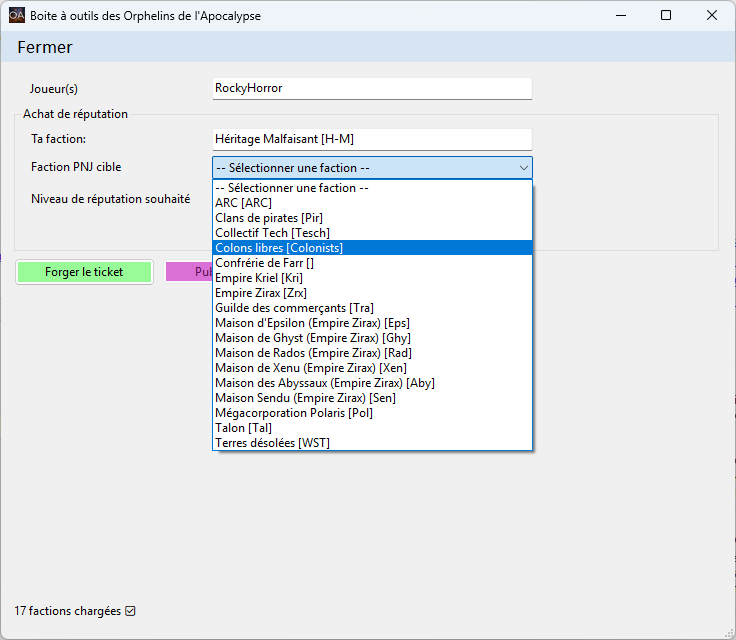This screenshot has height=640, width=736.
Task: Click the Joueur(s) text field
Action: coord(372,88)
